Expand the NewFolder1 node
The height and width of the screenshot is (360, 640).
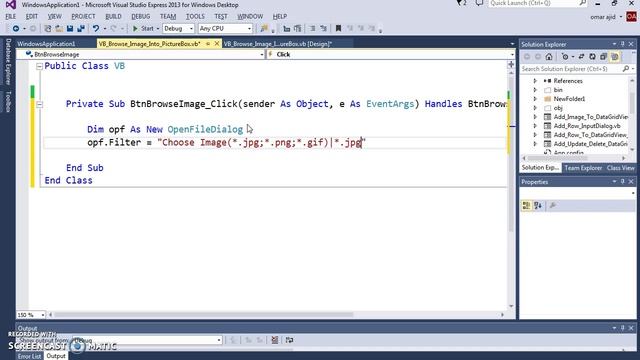tap(535, 99)
